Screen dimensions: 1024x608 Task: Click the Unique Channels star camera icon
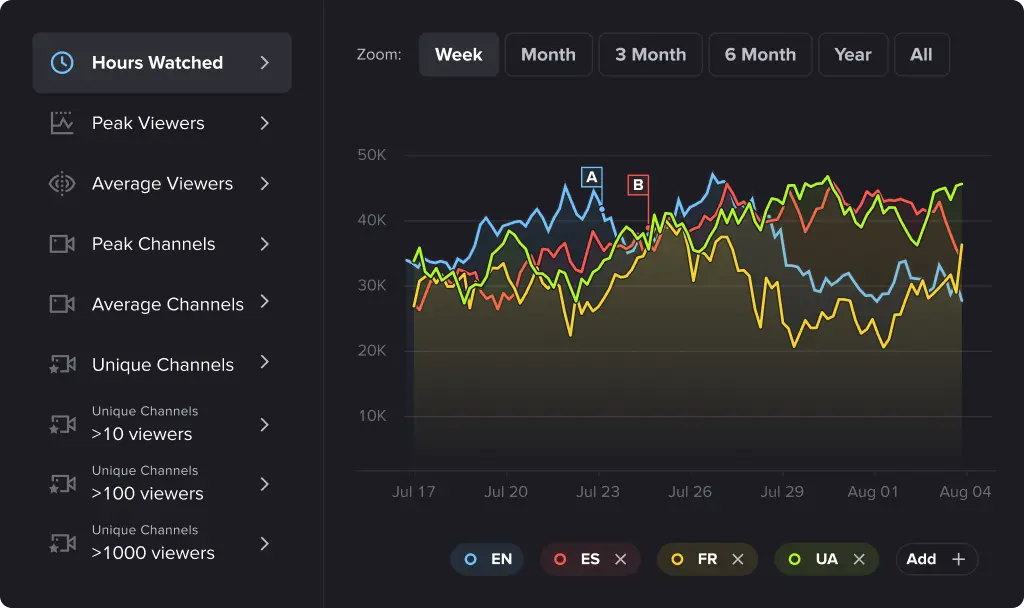(x=62, y=365)
